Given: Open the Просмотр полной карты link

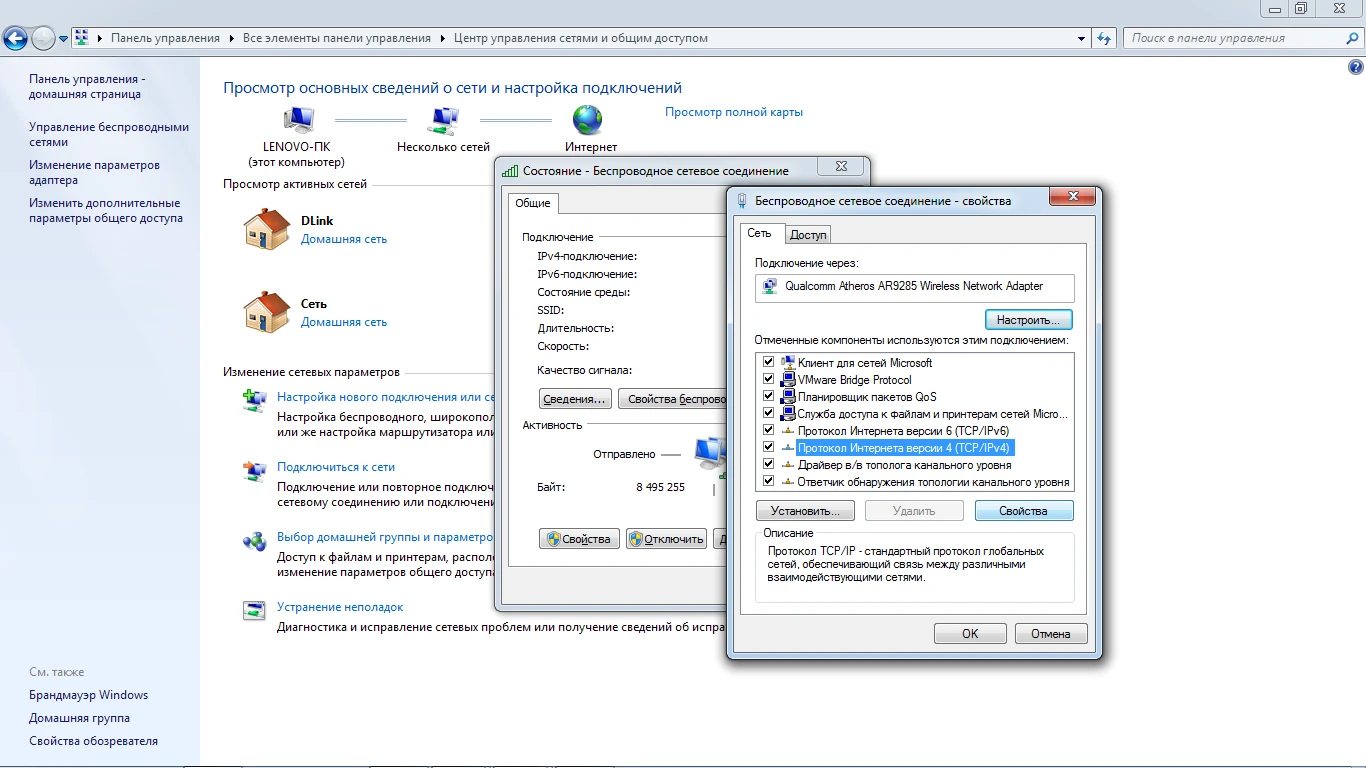Looking at the screenshot, I should 733,112.
